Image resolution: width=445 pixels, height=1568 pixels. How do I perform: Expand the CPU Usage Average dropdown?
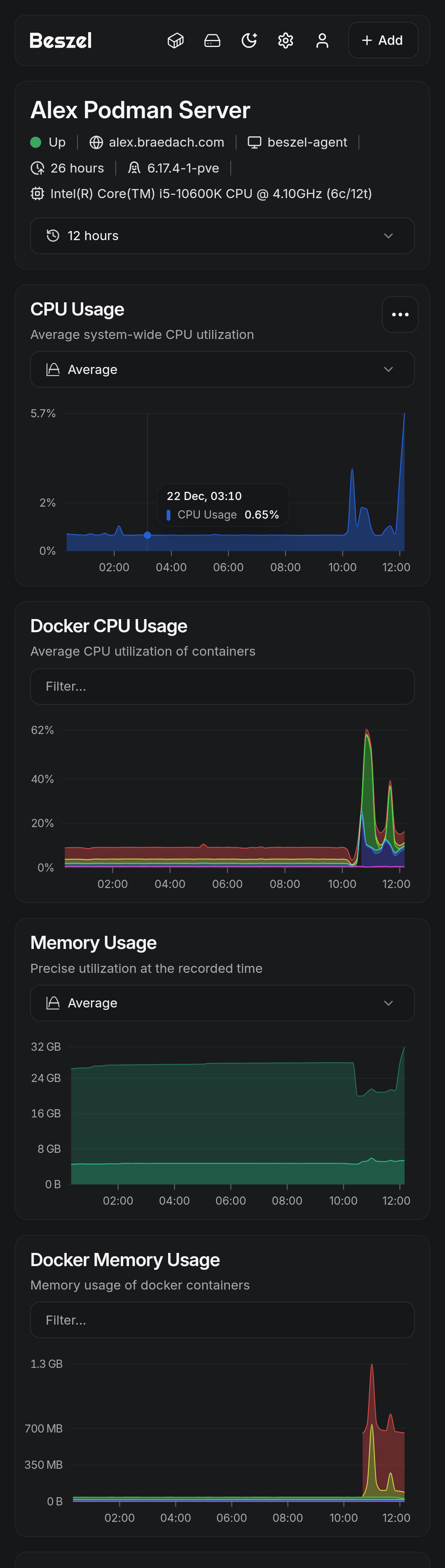tap(222, 369)
